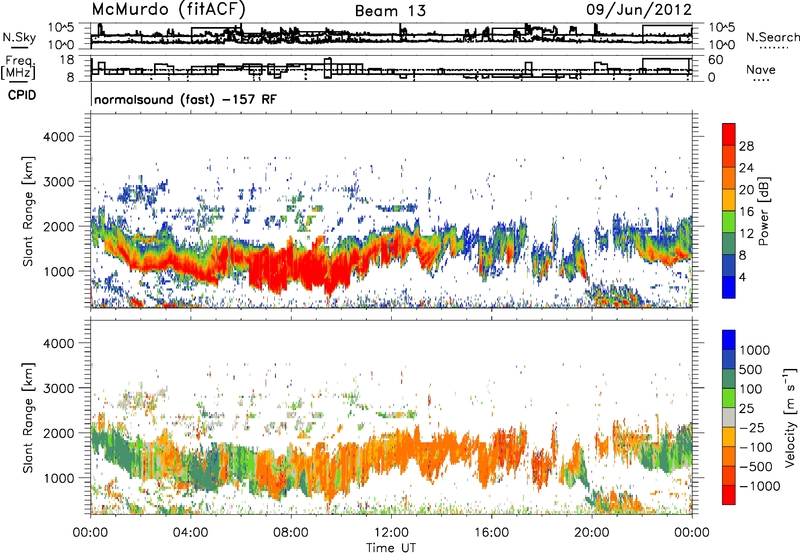
Task: Click the noise trace plot at the top
Action: [x=391, y=36]
